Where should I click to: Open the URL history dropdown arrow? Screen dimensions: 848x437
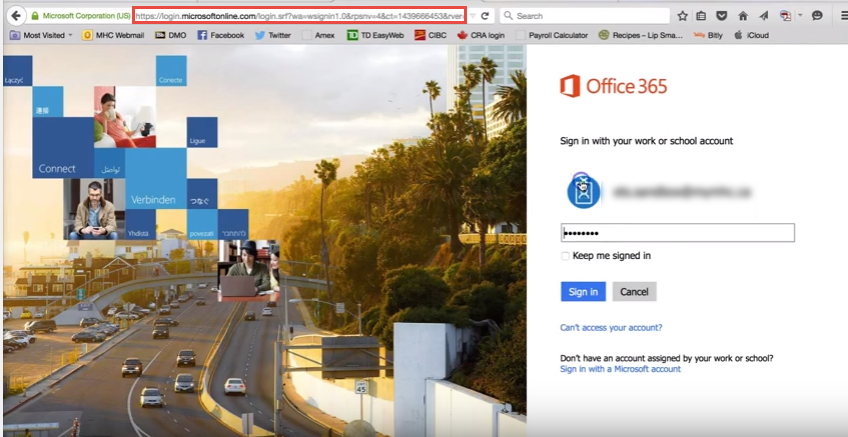click(x=472, y=16)
